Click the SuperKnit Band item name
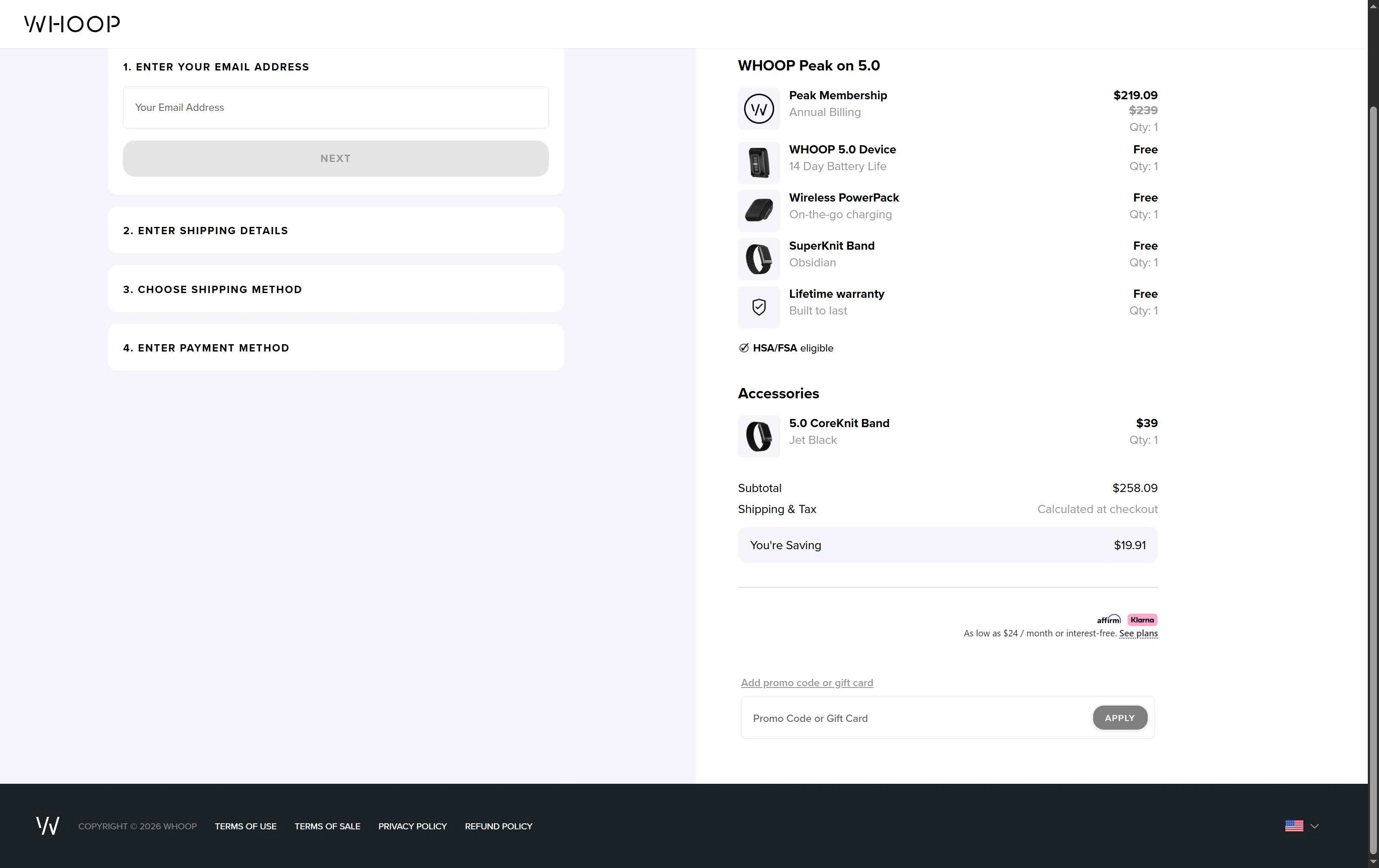Image resolution: width=1379 pixels, height=868 pixels. point(831,246)
